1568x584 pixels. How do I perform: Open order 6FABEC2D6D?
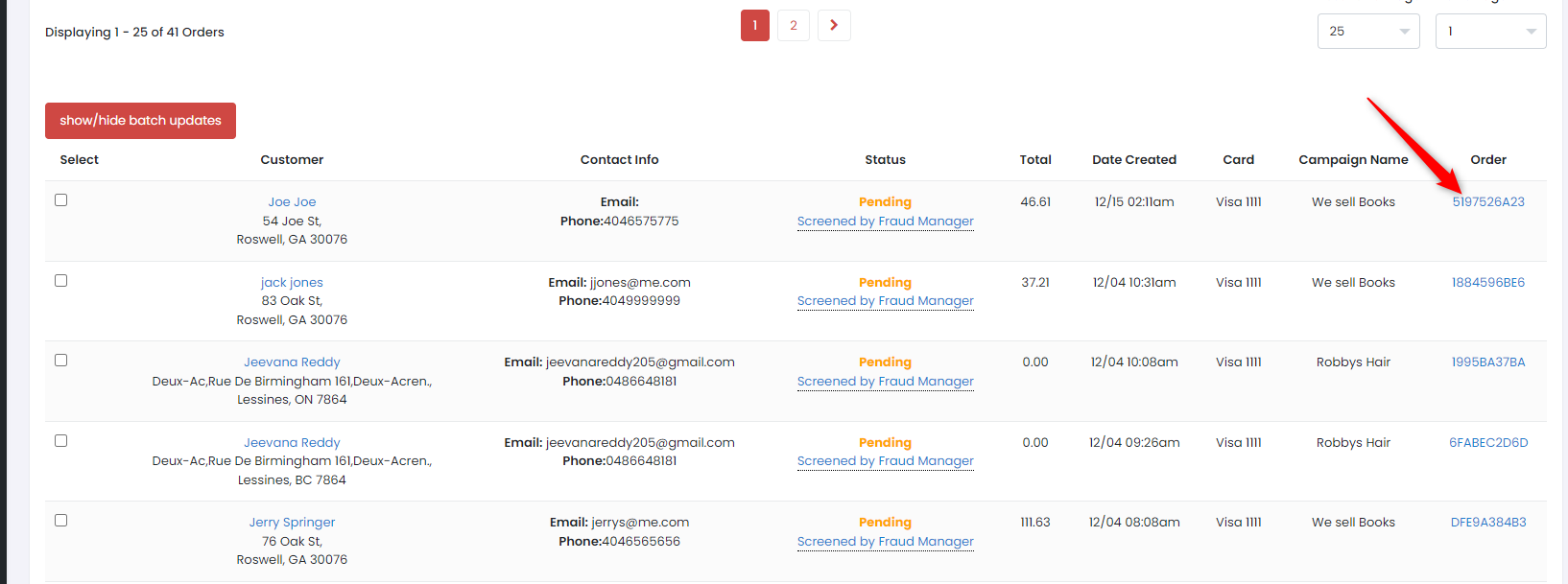pos(1488,443)
